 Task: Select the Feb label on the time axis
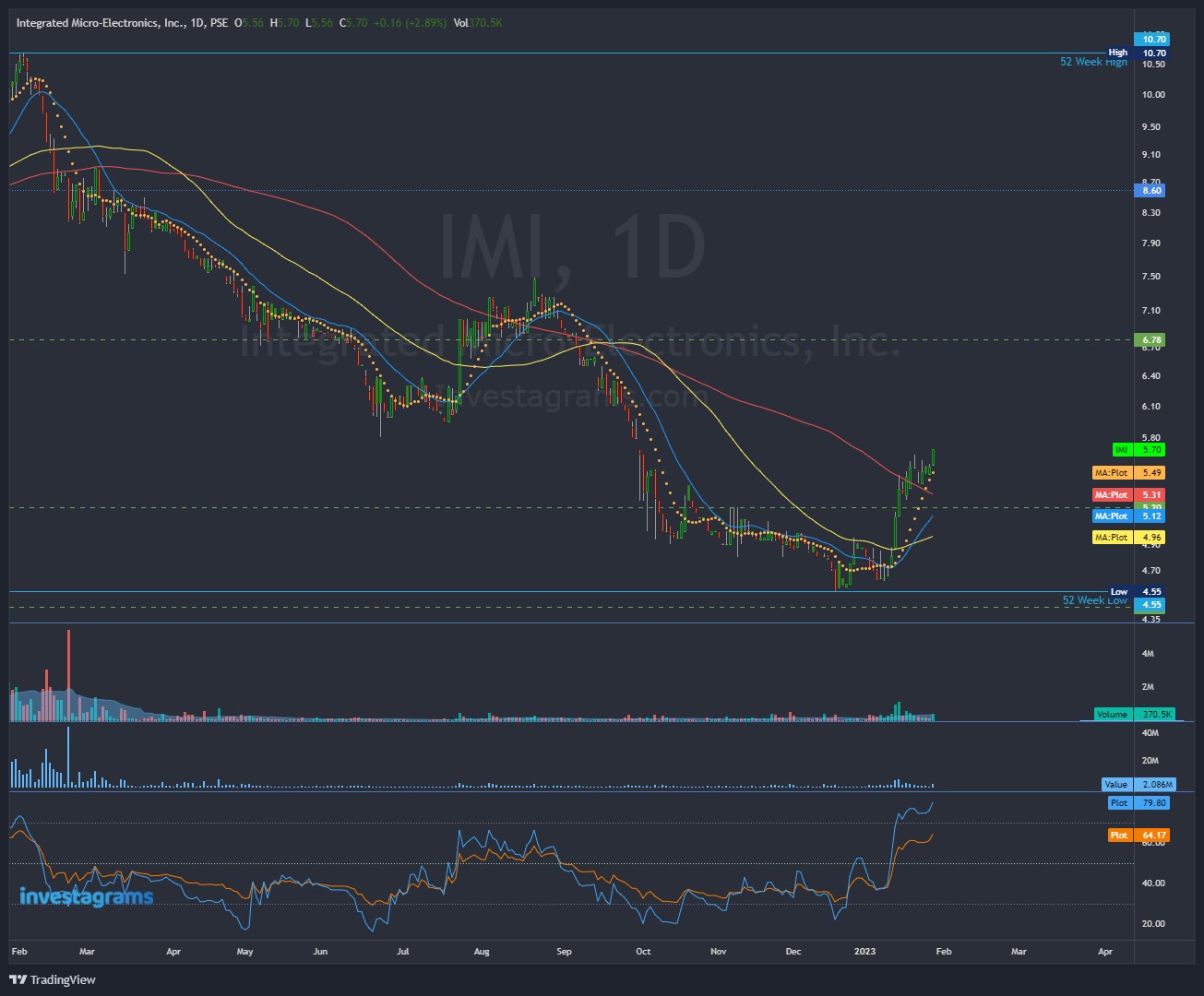18,951
